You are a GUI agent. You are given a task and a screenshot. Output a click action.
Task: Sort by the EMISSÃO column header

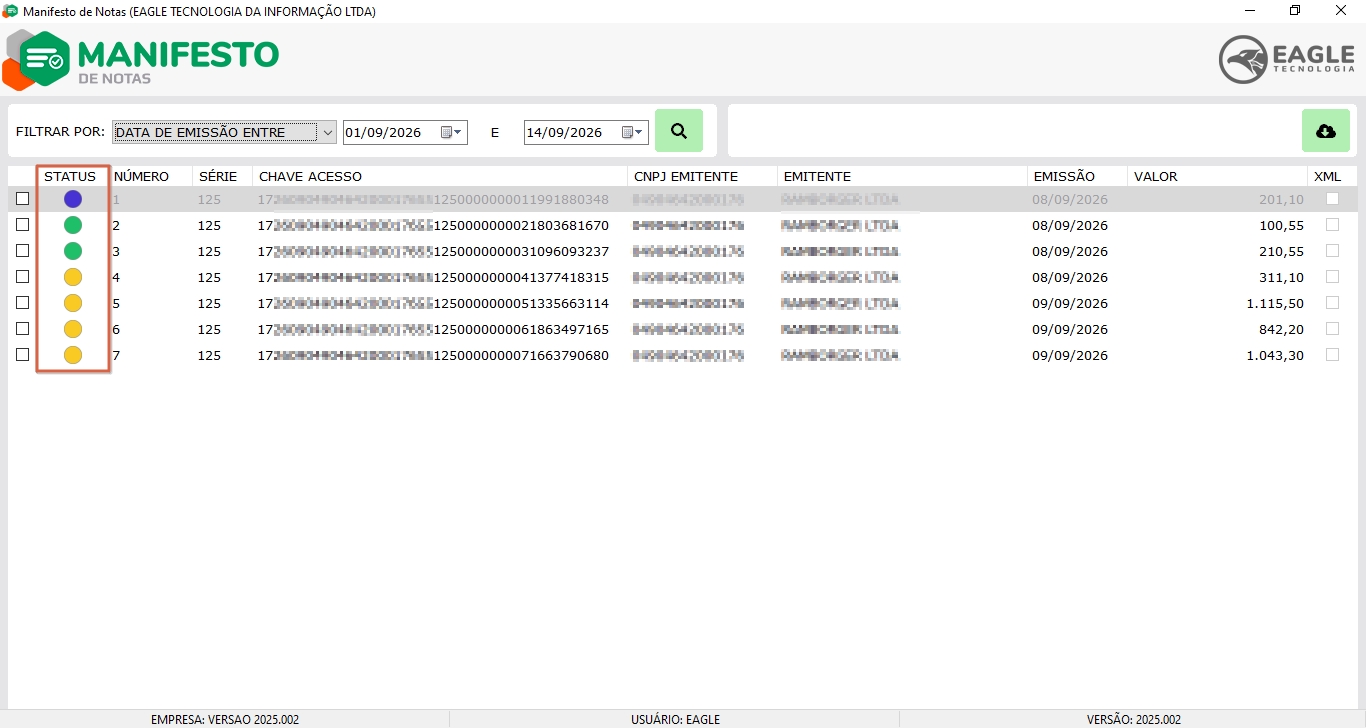pyautogui.click(x=1077, y=176)
